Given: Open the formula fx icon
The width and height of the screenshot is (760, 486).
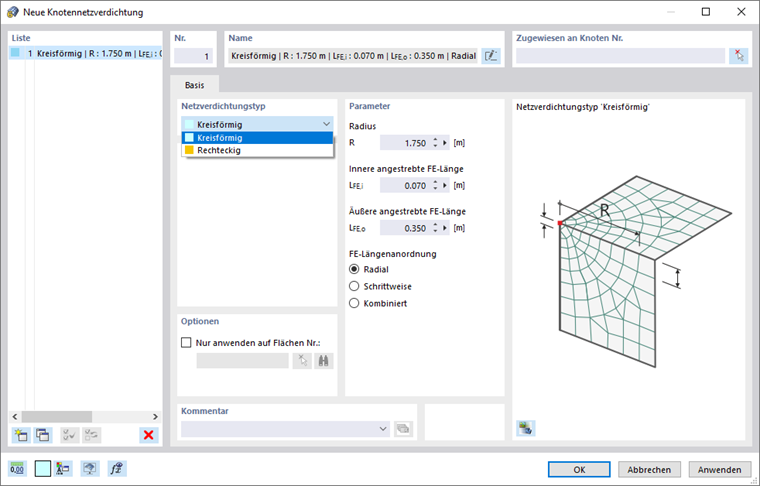Looking at the screenshot, I should pyautogui.click(x=117, y=469).
